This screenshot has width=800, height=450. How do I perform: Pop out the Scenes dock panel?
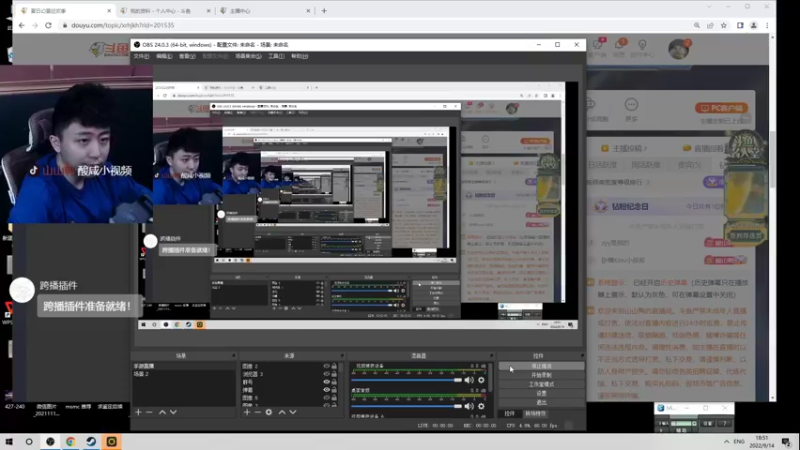[234, 356]
